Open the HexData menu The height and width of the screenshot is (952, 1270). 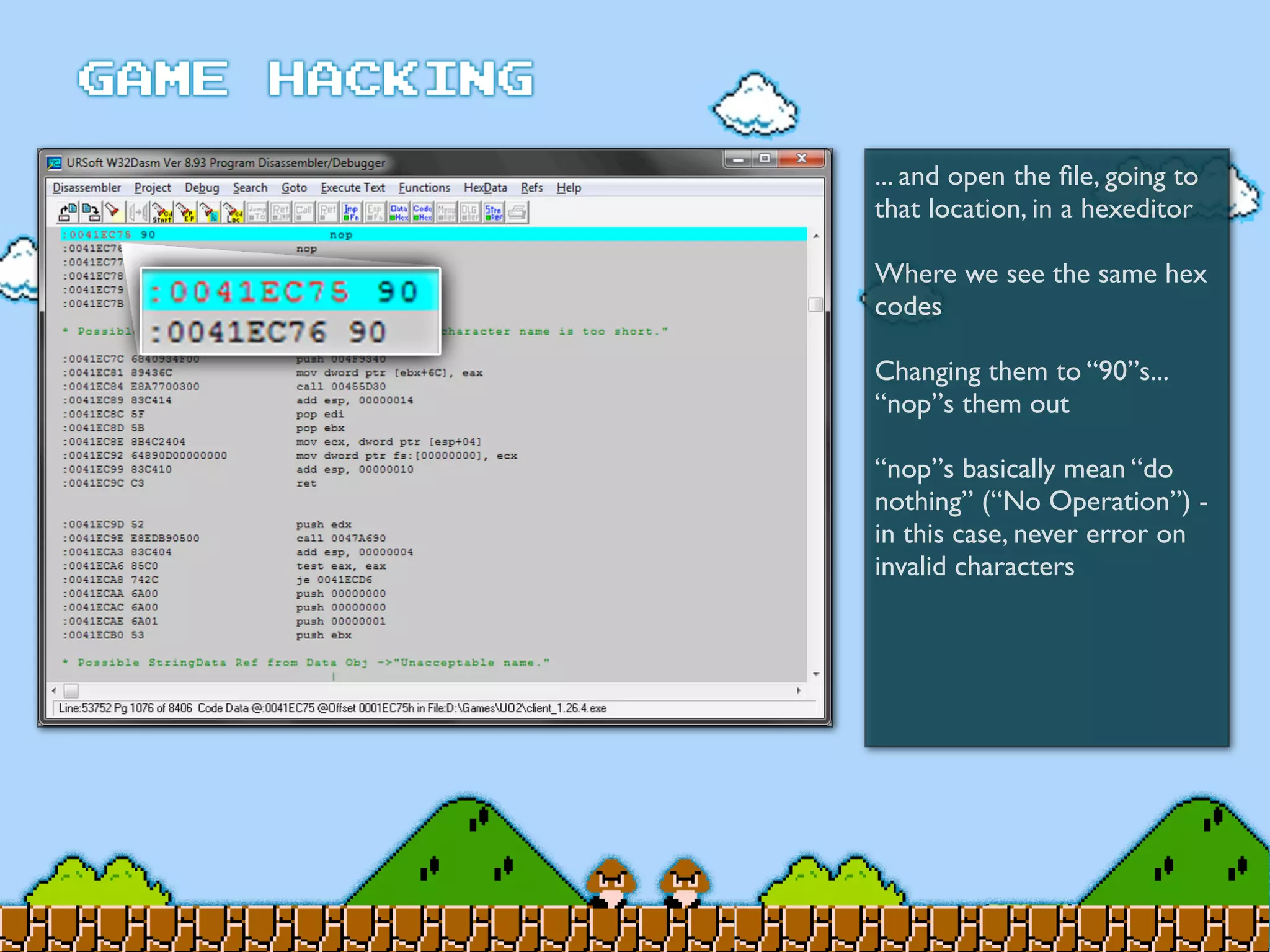point(485,188)
